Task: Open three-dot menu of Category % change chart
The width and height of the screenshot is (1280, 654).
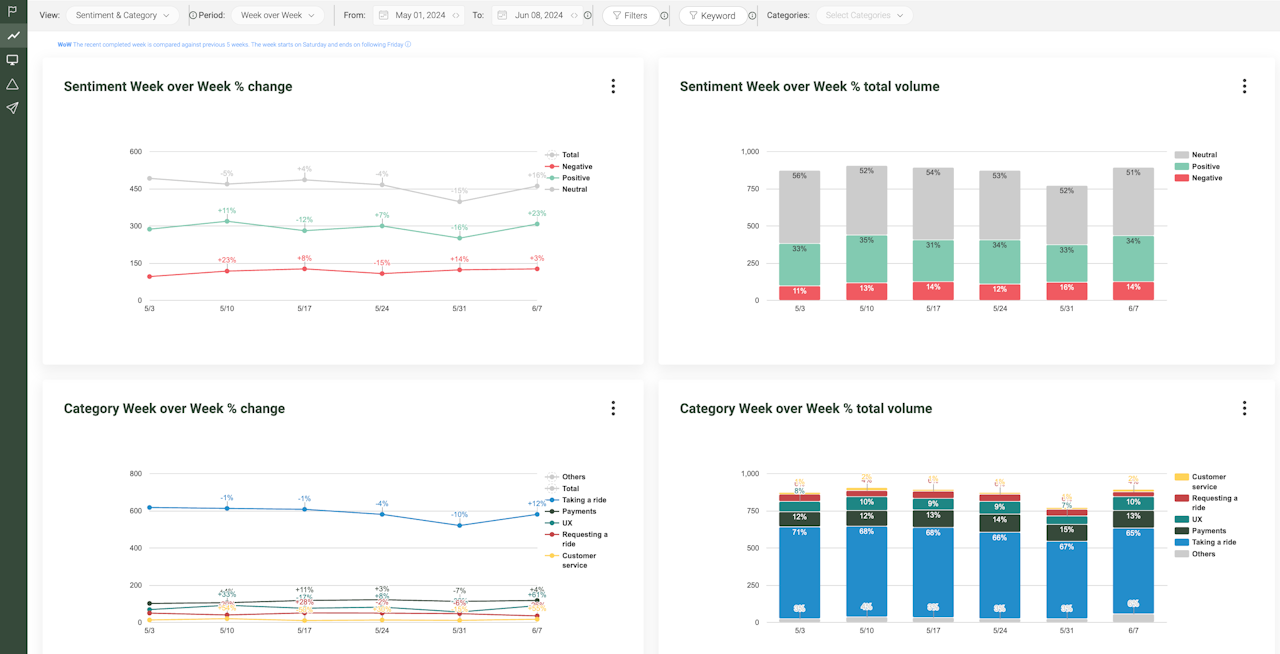Action: point(613,408)
